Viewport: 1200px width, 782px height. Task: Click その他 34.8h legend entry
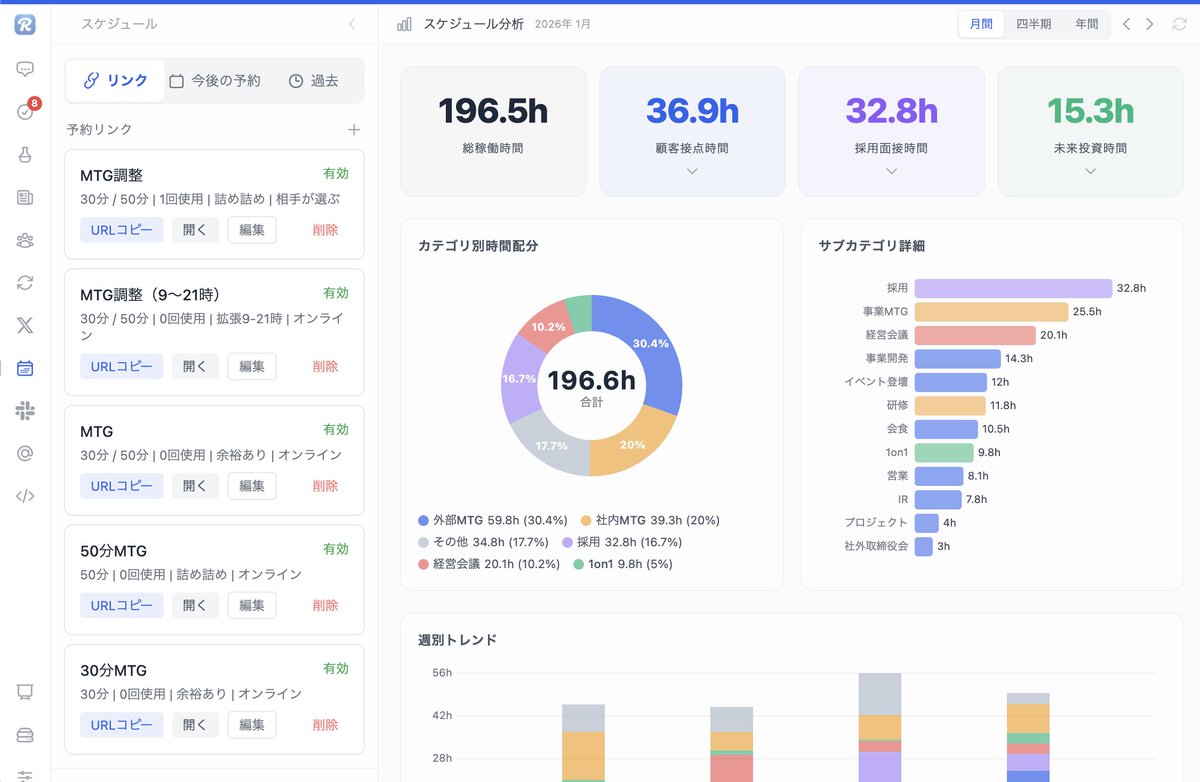pyautogui.click(x=484, y=542)
